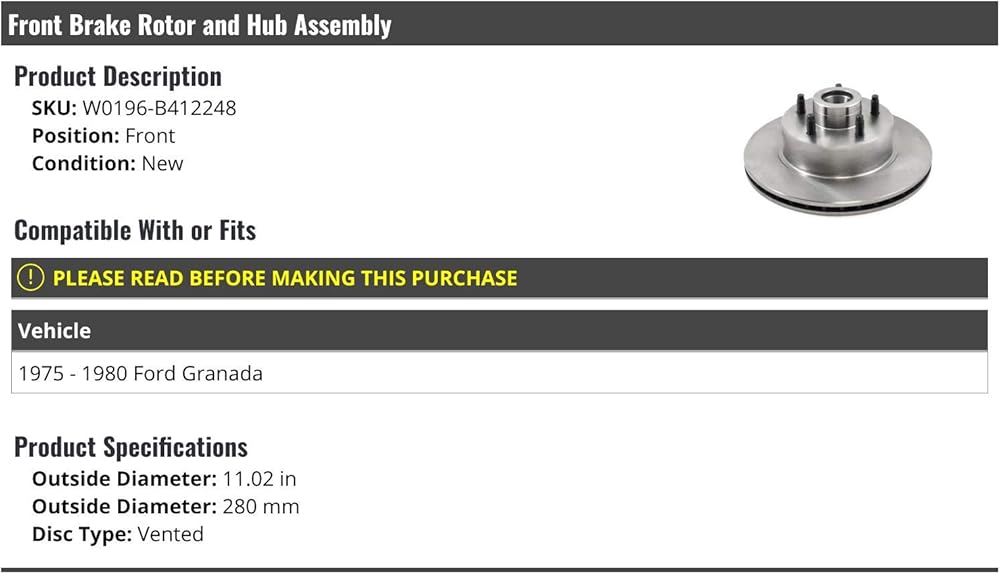Viewport: 1000px width, 574px height.
Task: Click the Disc Type label
Action: click(82, 534)
